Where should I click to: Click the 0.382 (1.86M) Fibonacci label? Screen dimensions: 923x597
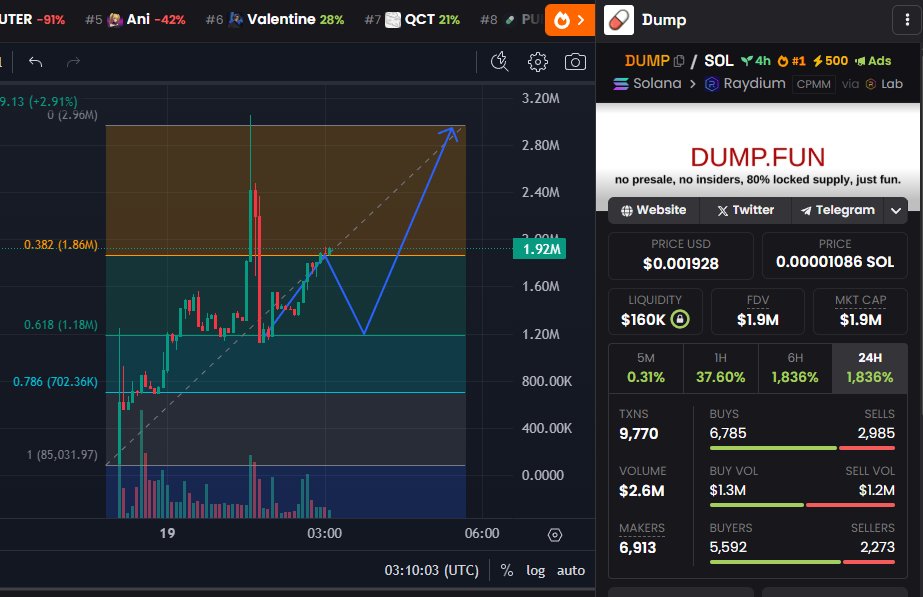pyautogui.click(x=61, y=245)
